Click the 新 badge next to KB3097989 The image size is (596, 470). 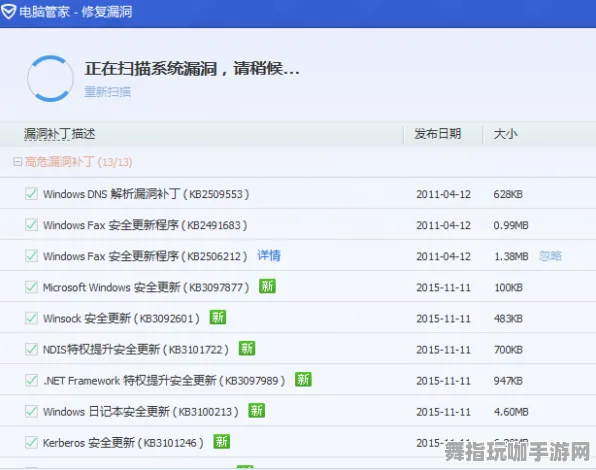(x=303, y=380)
